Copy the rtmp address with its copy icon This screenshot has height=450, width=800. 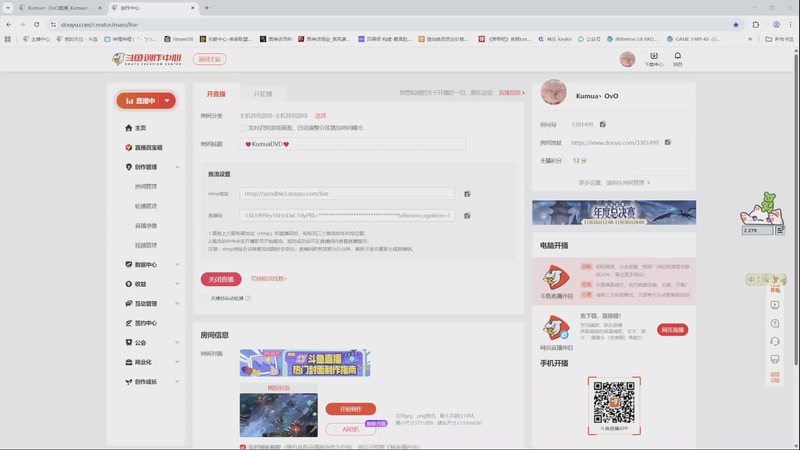(467, 194)
